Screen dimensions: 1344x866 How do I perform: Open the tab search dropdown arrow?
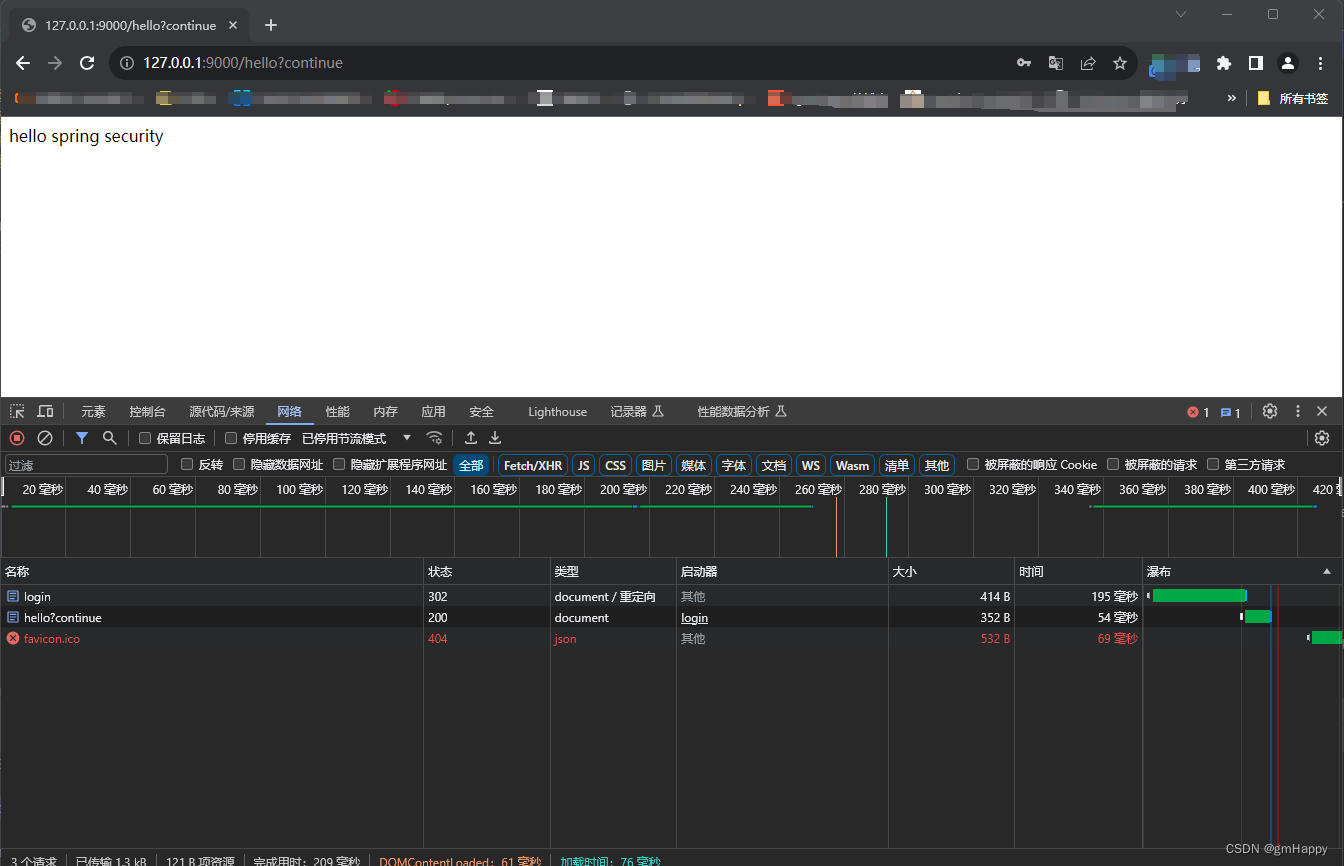tap(1181, 14)
